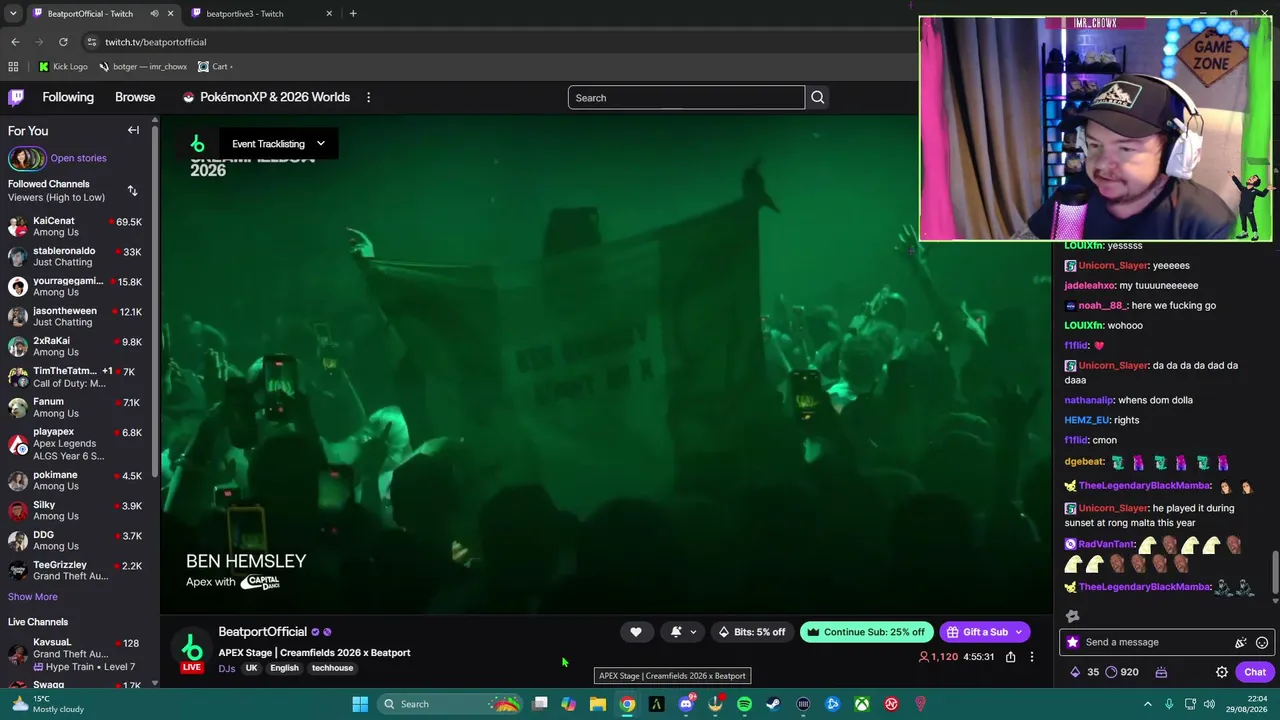Show hidden system tray icons
This screenshot has height=720, width=1280.
coord(1147,704)
